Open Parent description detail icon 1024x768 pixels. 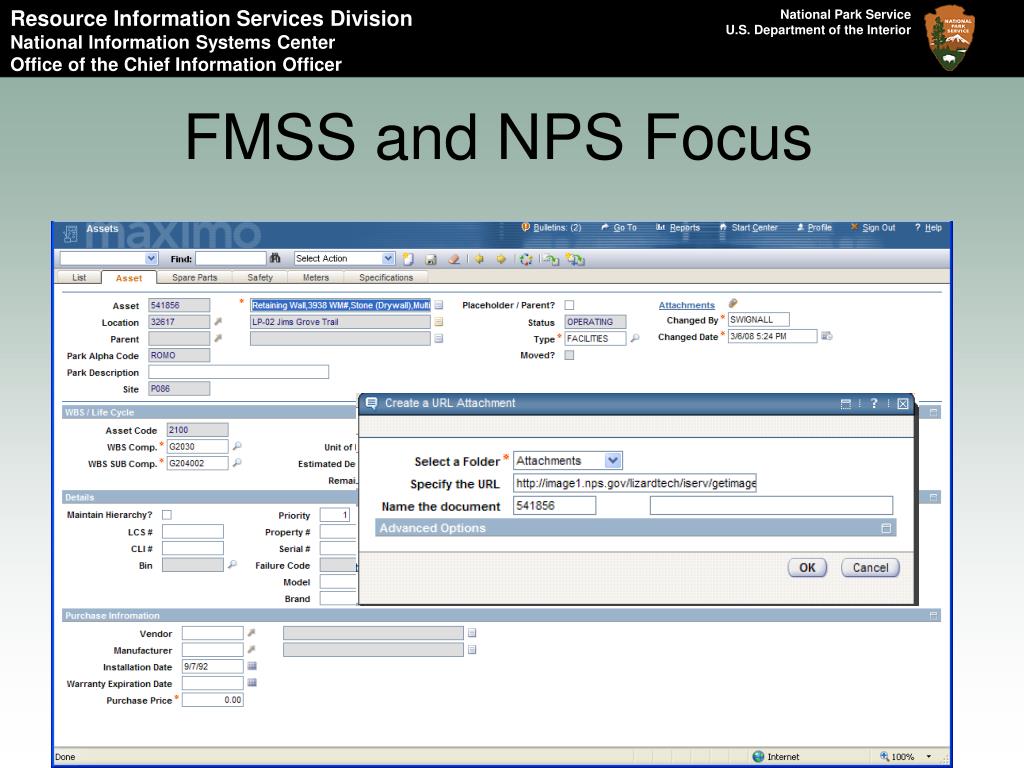click(x=439, y=338)
